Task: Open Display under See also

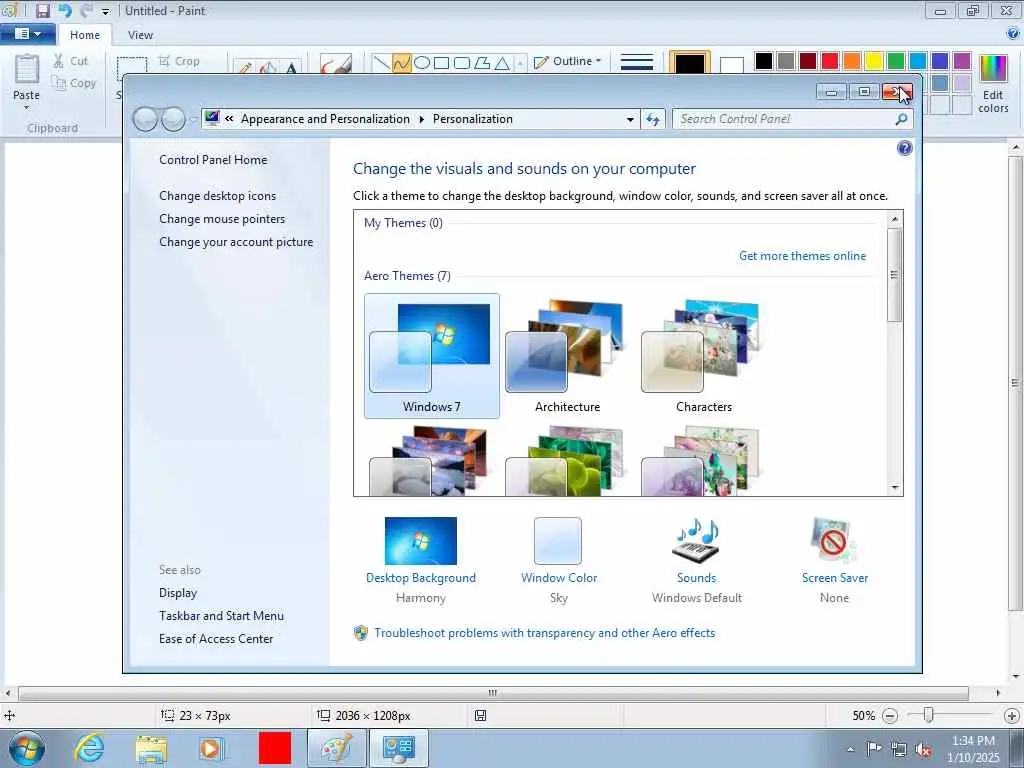Action: point(178,593)
